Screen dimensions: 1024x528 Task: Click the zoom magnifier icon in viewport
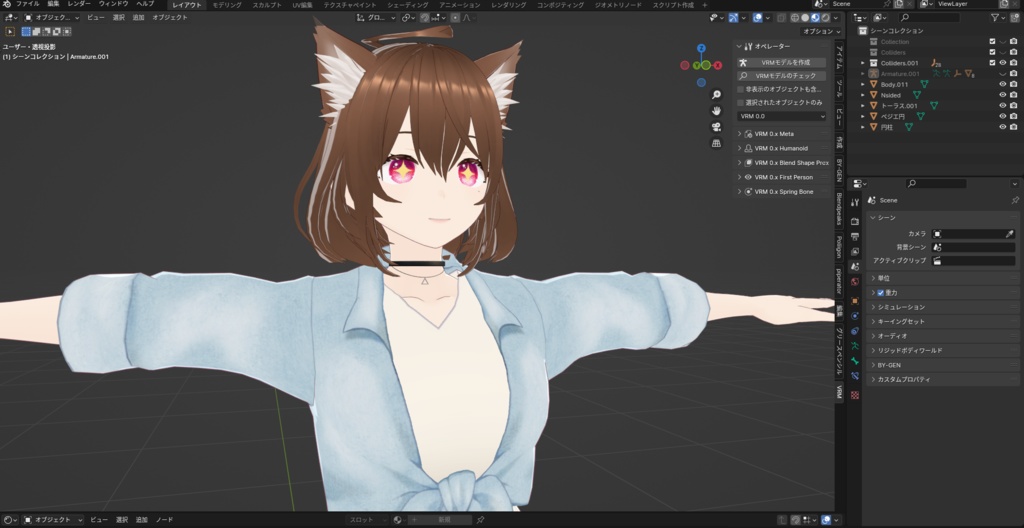pyautogui.click(x=716, y=95)
